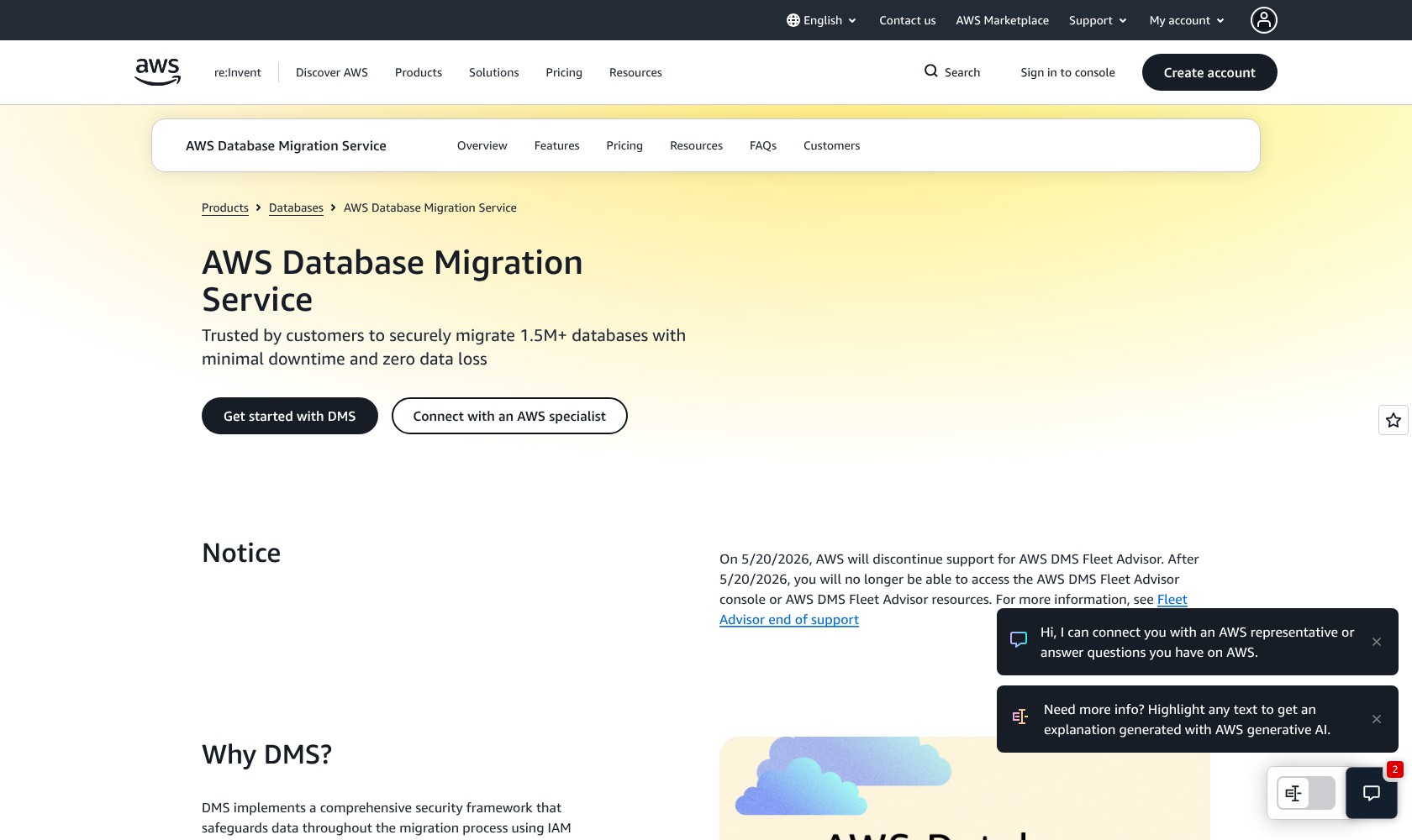Switch to the Features tab
Image resolution: width=1412 pixels, height=840 pixels.
point(557,145)
